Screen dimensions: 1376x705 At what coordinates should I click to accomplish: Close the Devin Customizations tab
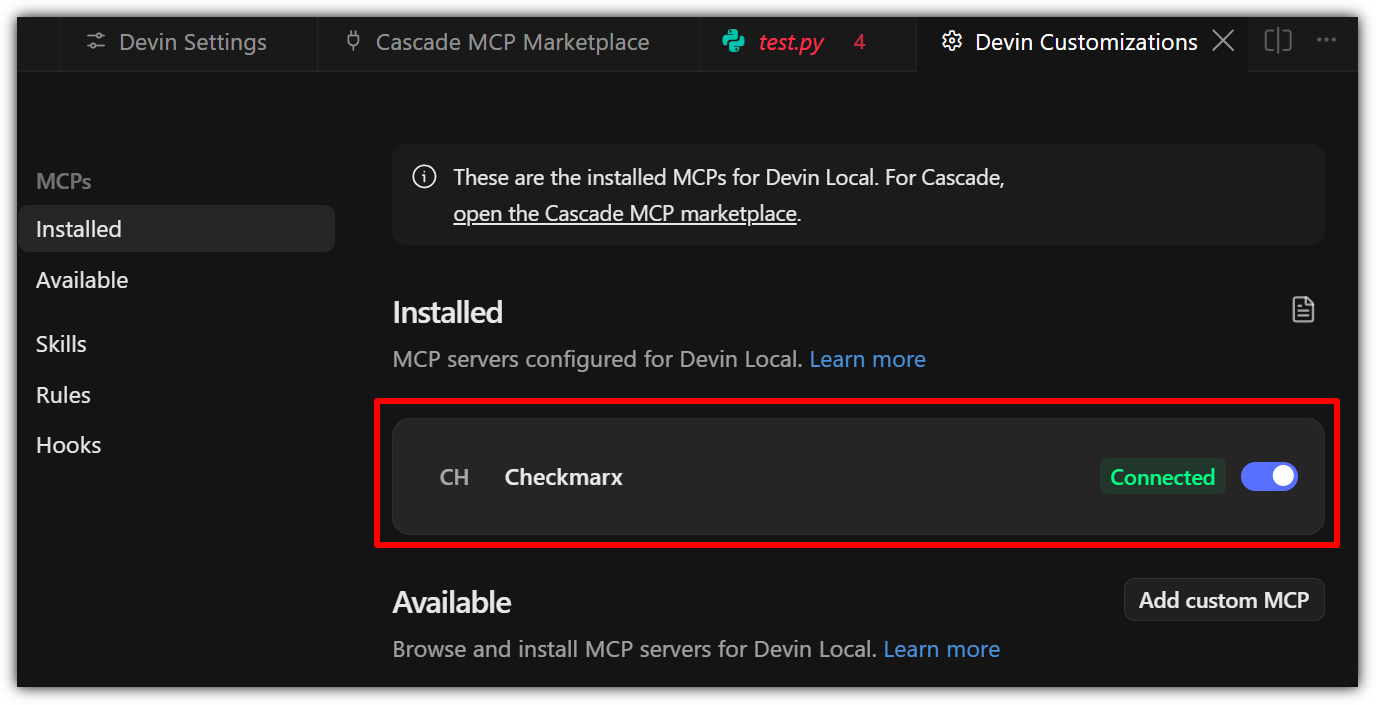tap(1222, 41)
